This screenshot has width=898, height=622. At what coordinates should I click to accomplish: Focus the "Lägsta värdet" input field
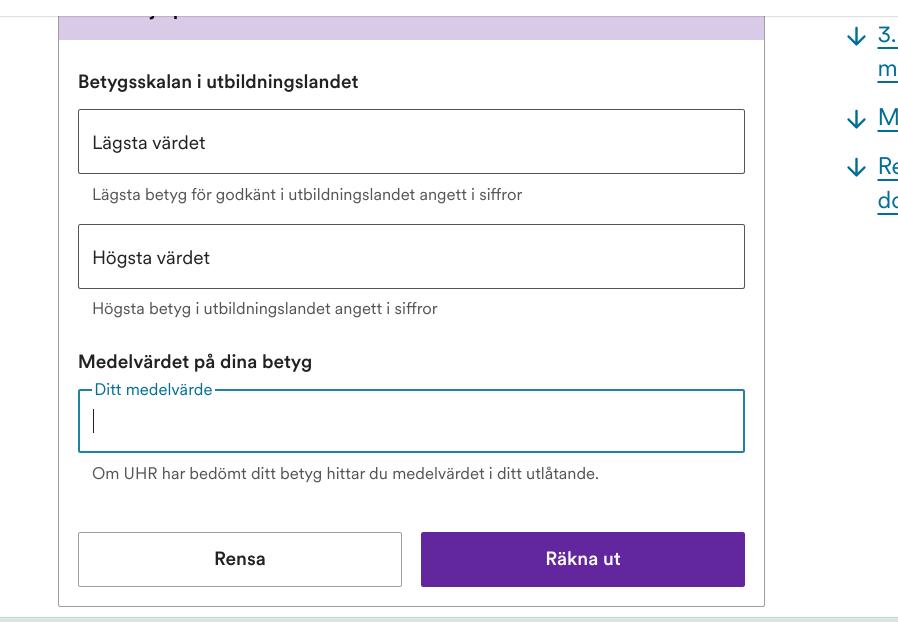click(x=411, y=142)
